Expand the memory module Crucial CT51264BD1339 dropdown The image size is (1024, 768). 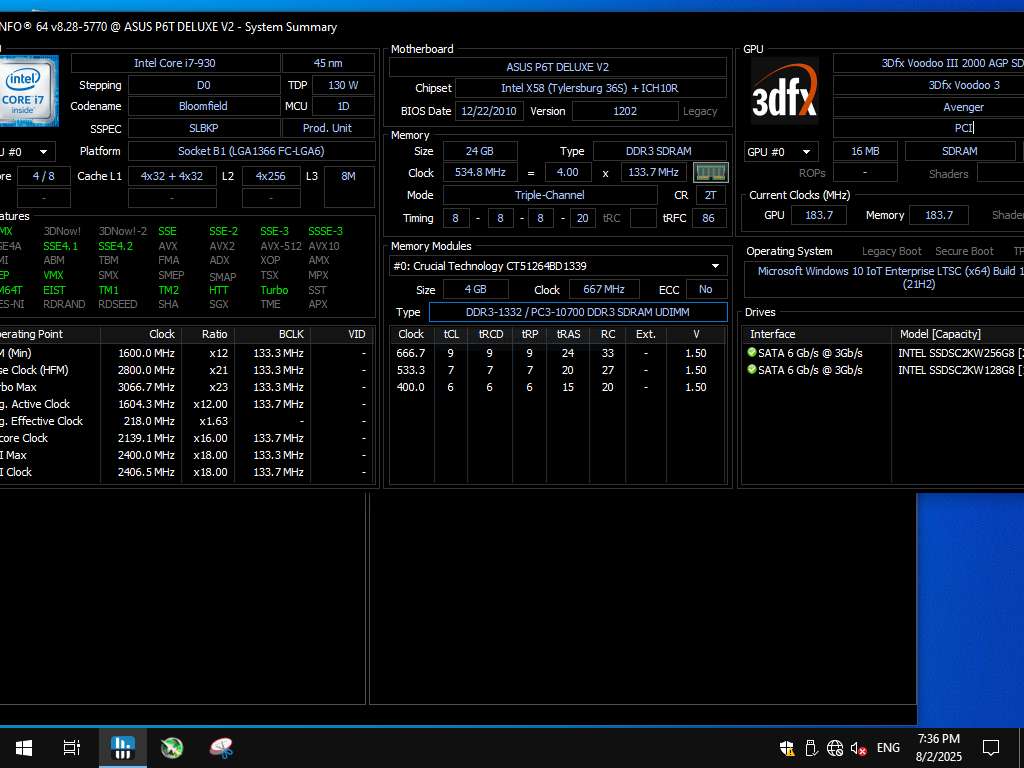coord(558,266)
